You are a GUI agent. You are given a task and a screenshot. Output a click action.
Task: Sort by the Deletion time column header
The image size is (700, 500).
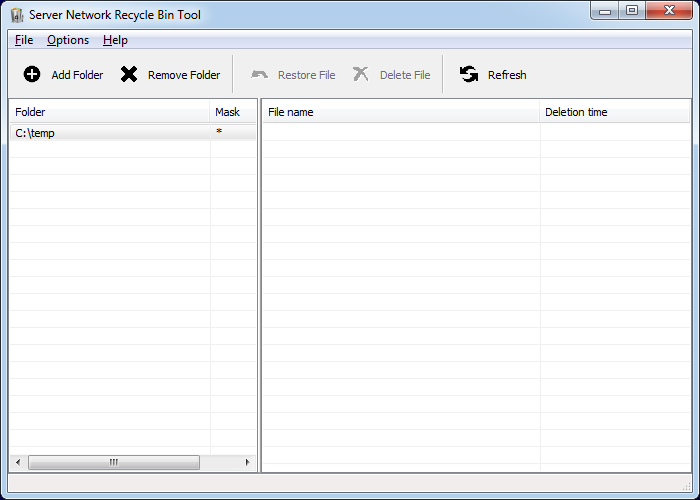pos(614,112)
